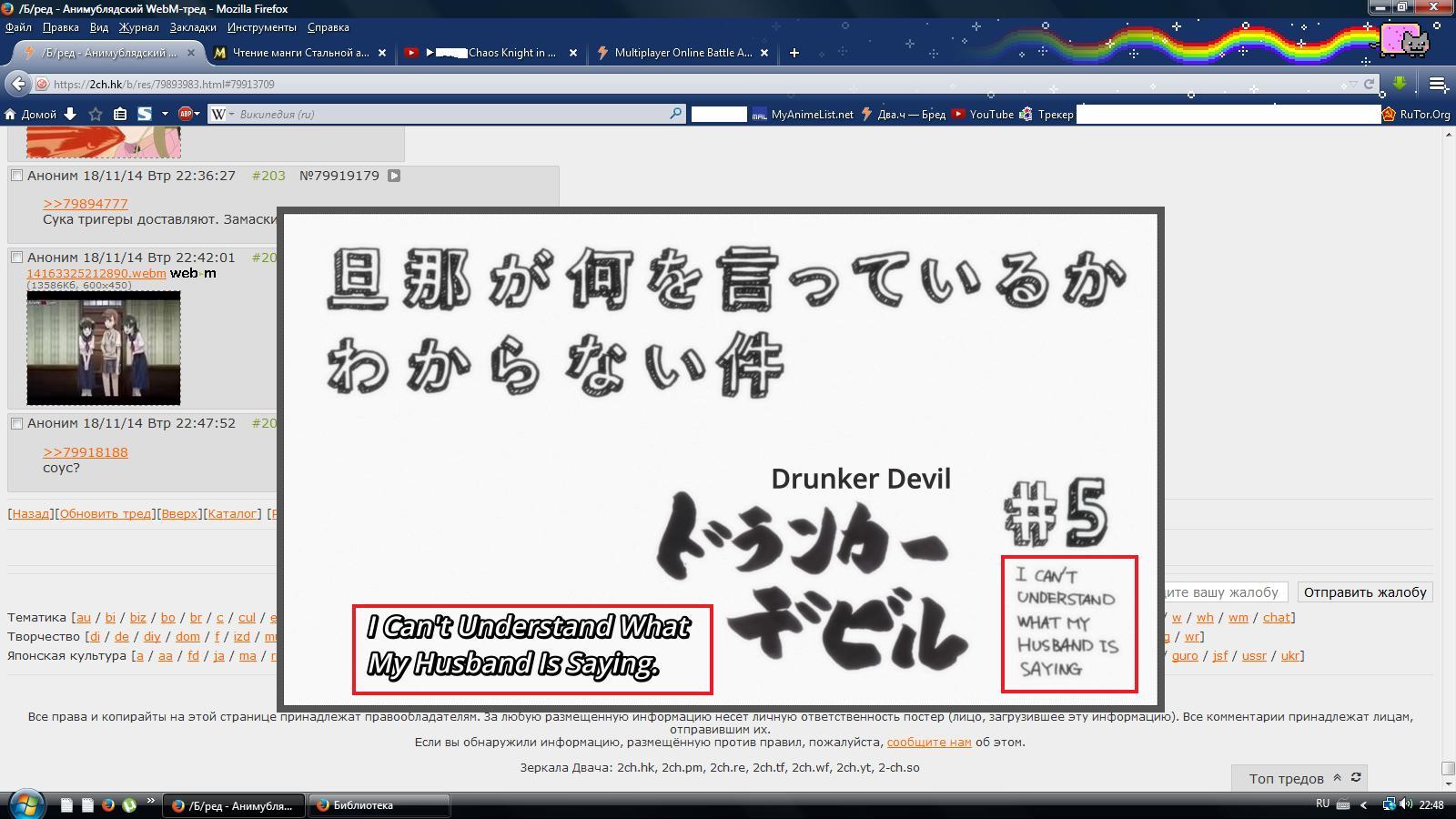Click the URL address bar field
Viewport: 1456px width, 819px height.
click(x=692, y=84)
